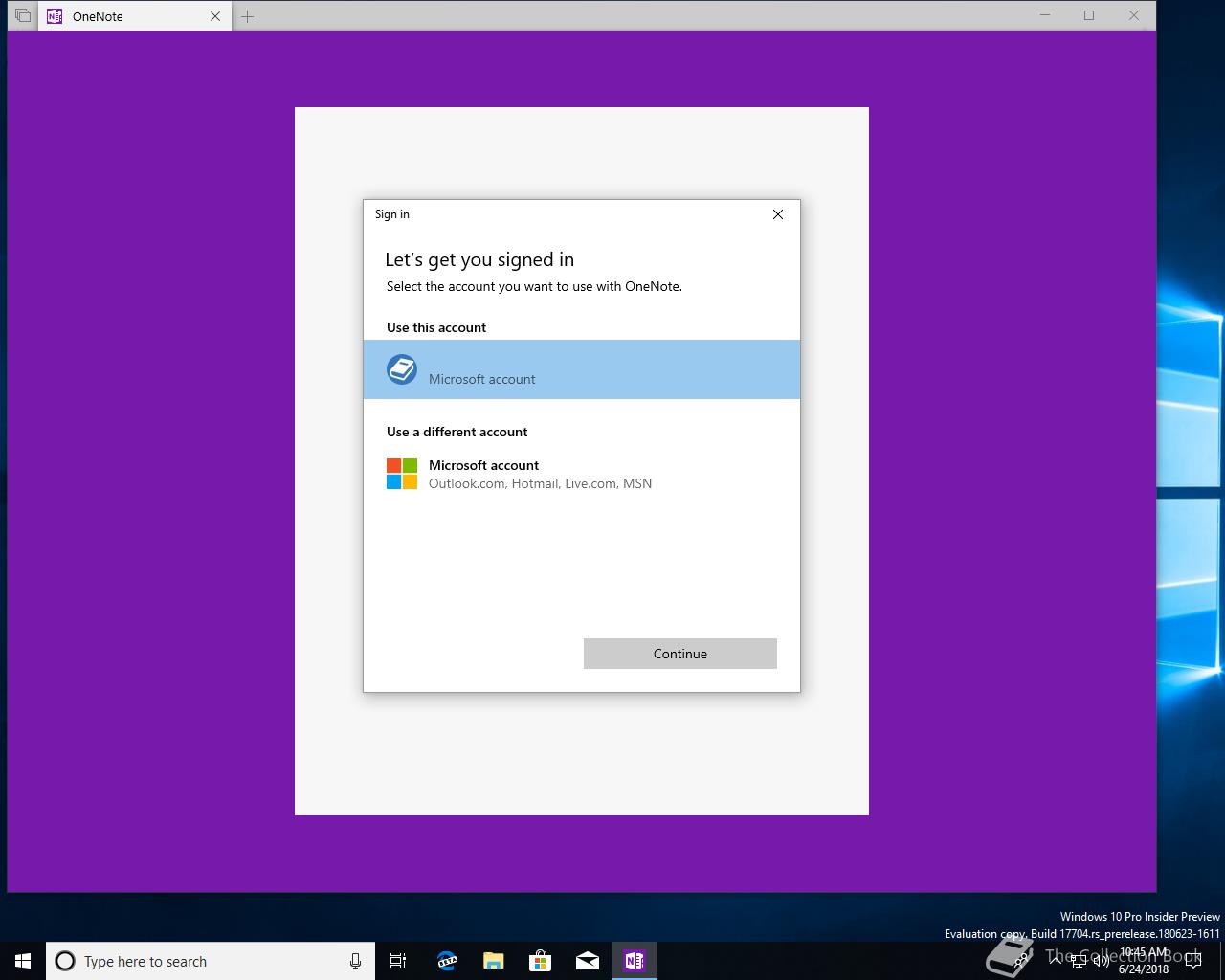This screenshot has height=980, width=1225.
Task: Click the Continue button
Action: 680,654
